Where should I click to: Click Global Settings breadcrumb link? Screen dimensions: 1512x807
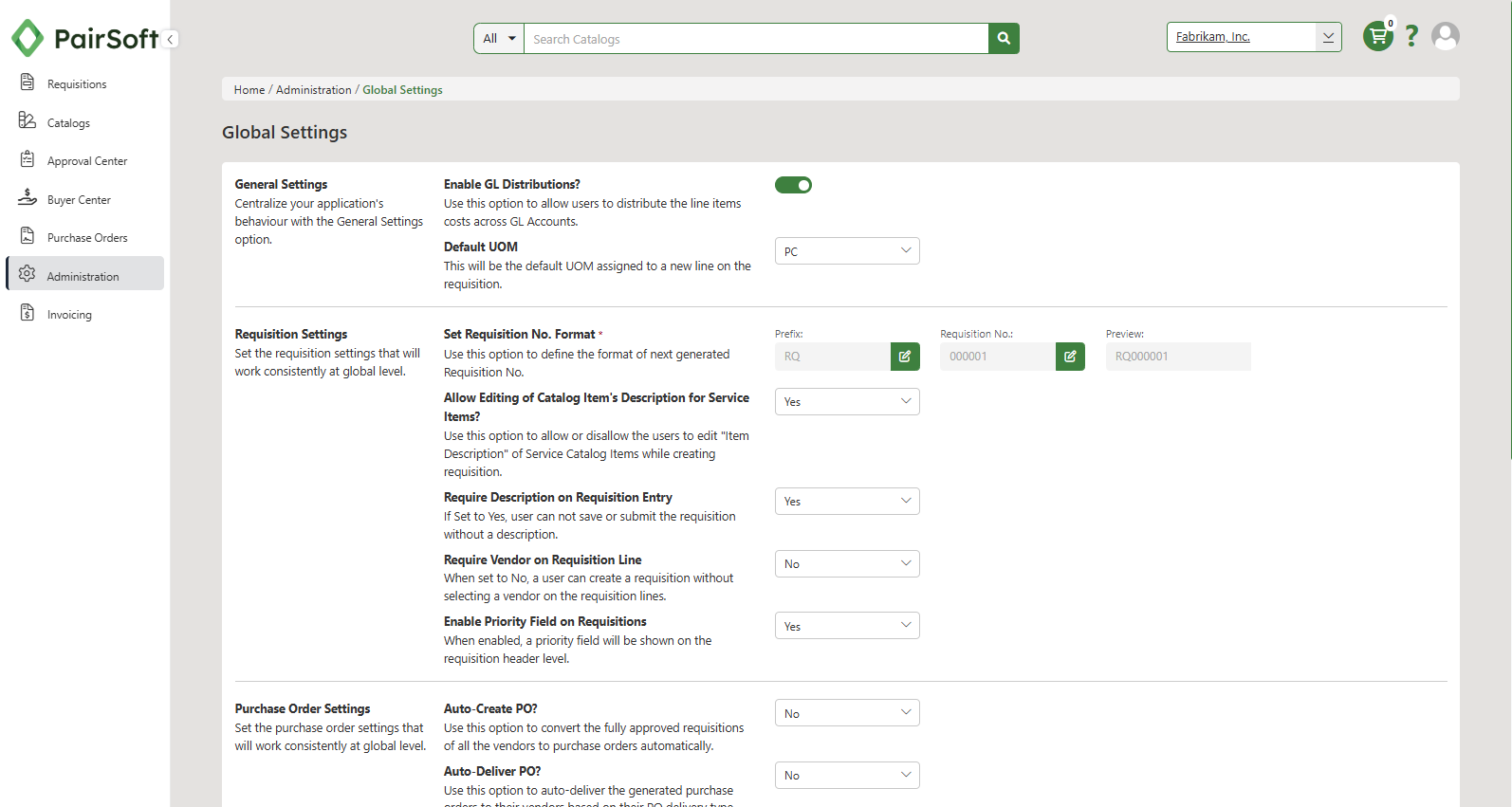pos(402,90)
